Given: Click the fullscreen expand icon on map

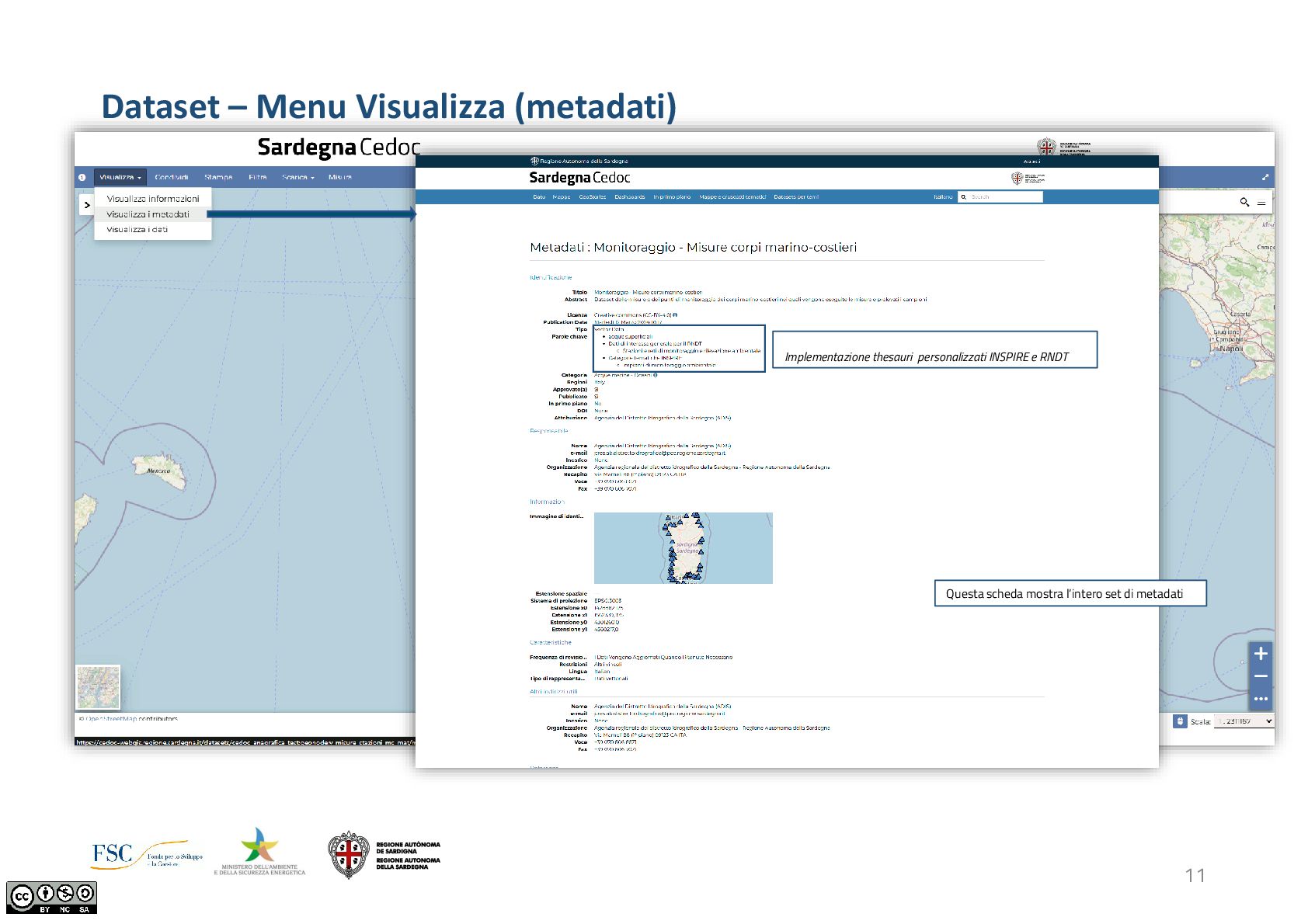Looking at the screenshot, I should 1265,178.
